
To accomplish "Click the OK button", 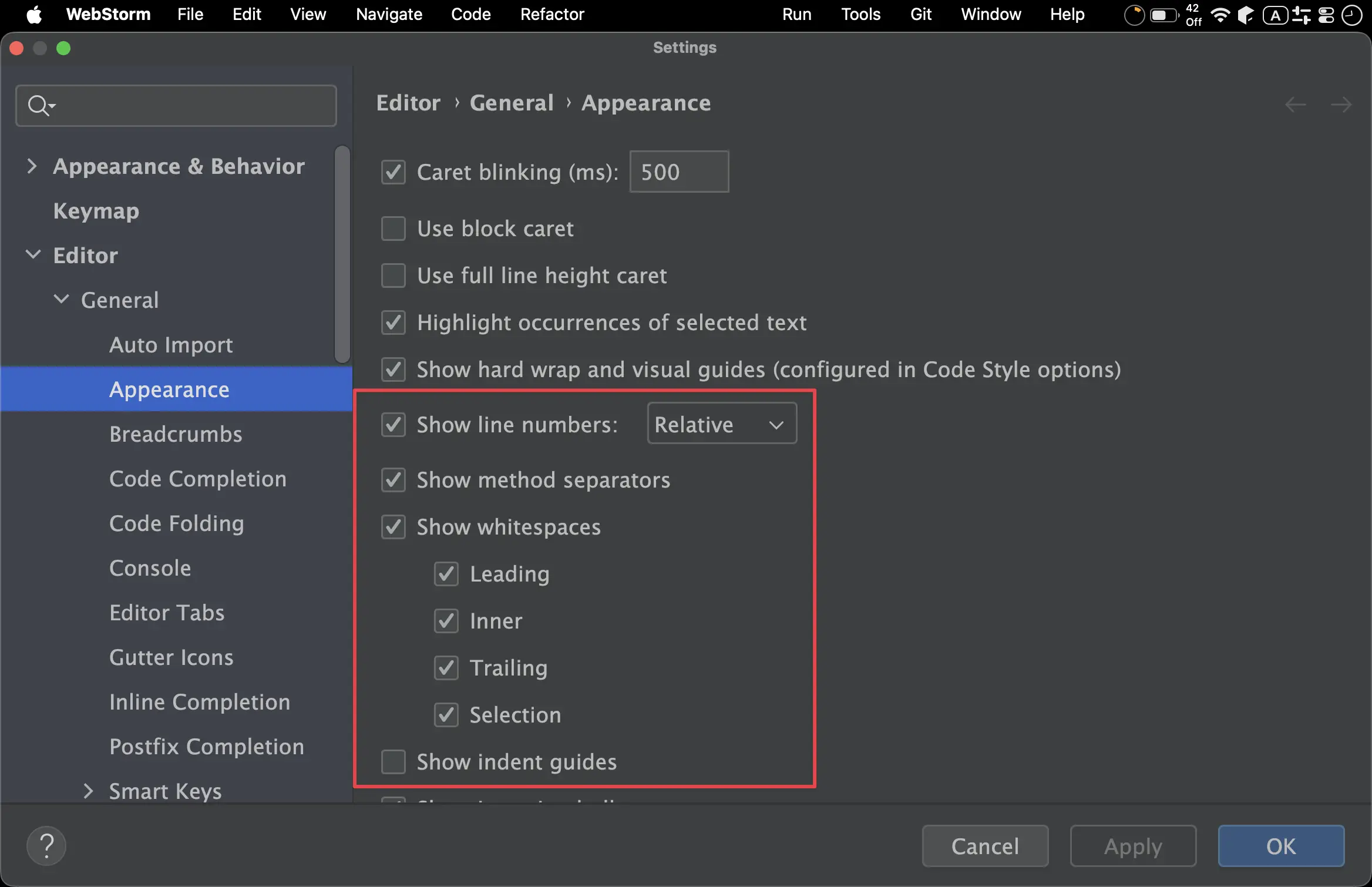I will click(x=1280, y=846).
